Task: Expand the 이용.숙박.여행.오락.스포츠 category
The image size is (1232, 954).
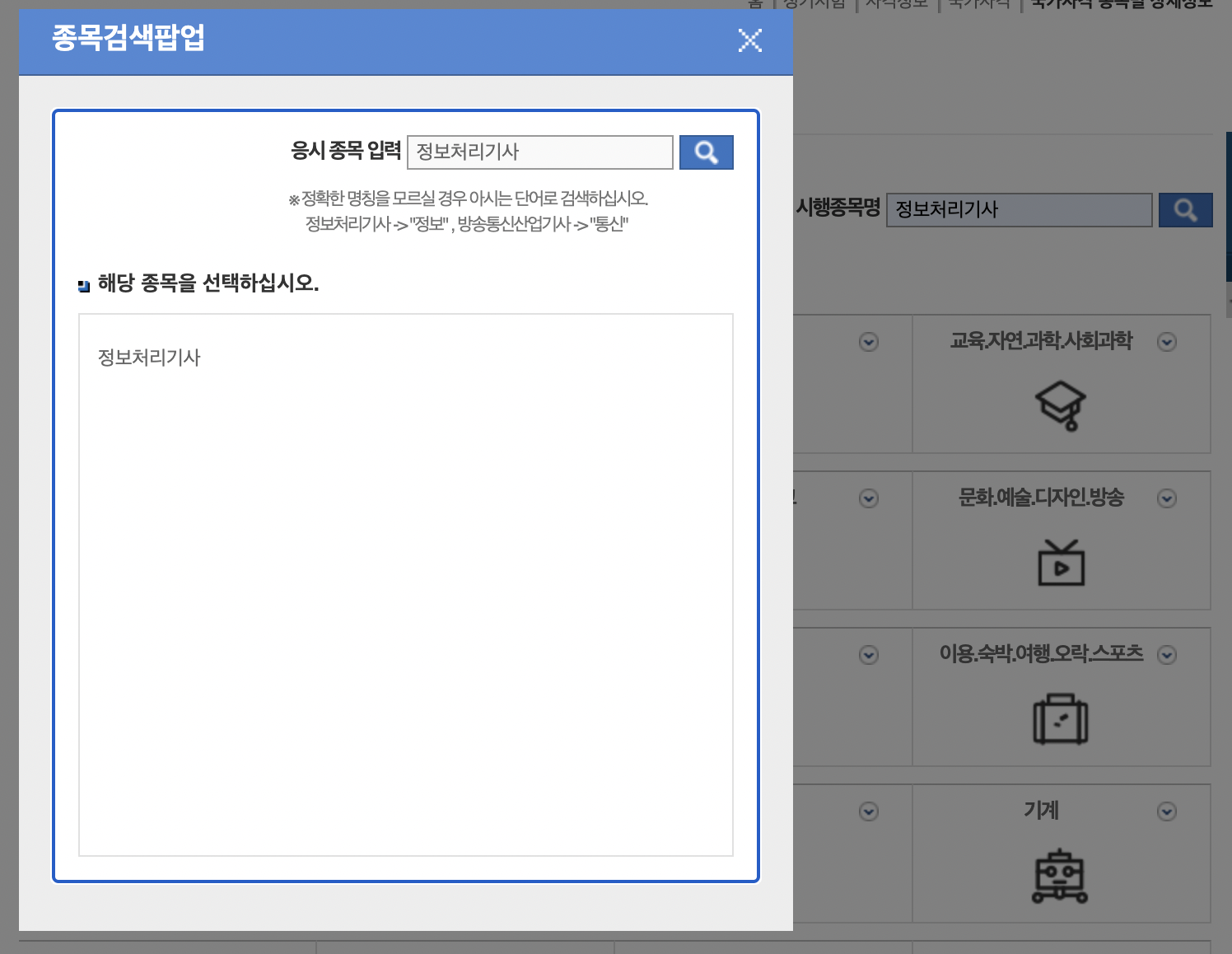Action: point(1167,655)
